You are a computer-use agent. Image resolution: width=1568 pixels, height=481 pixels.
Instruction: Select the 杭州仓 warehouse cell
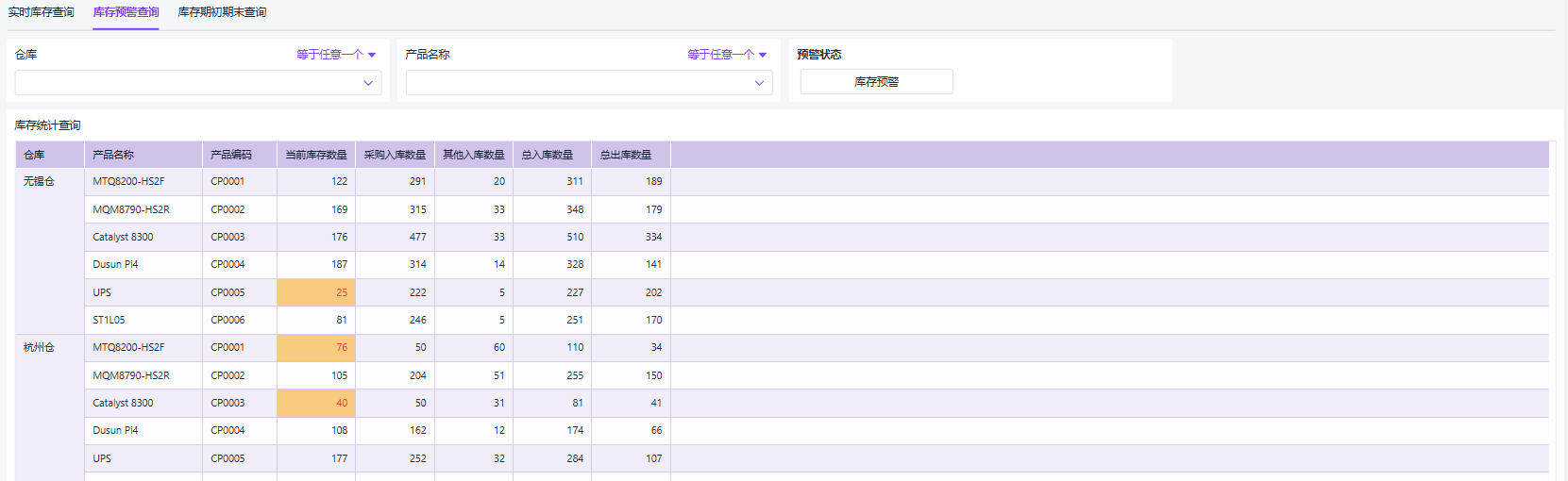(50, 407)
